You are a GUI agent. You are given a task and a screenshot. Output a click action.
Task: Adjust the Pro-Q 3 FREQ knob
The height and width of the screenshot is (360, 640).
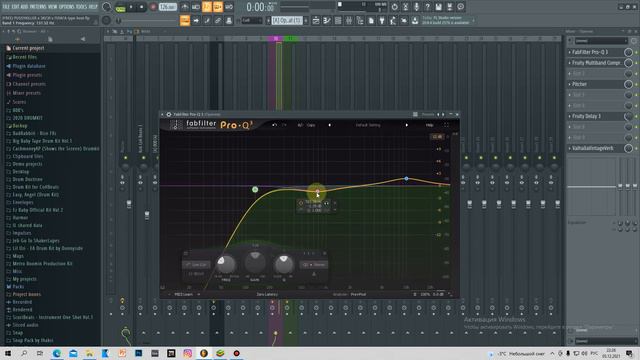point(226,264)
